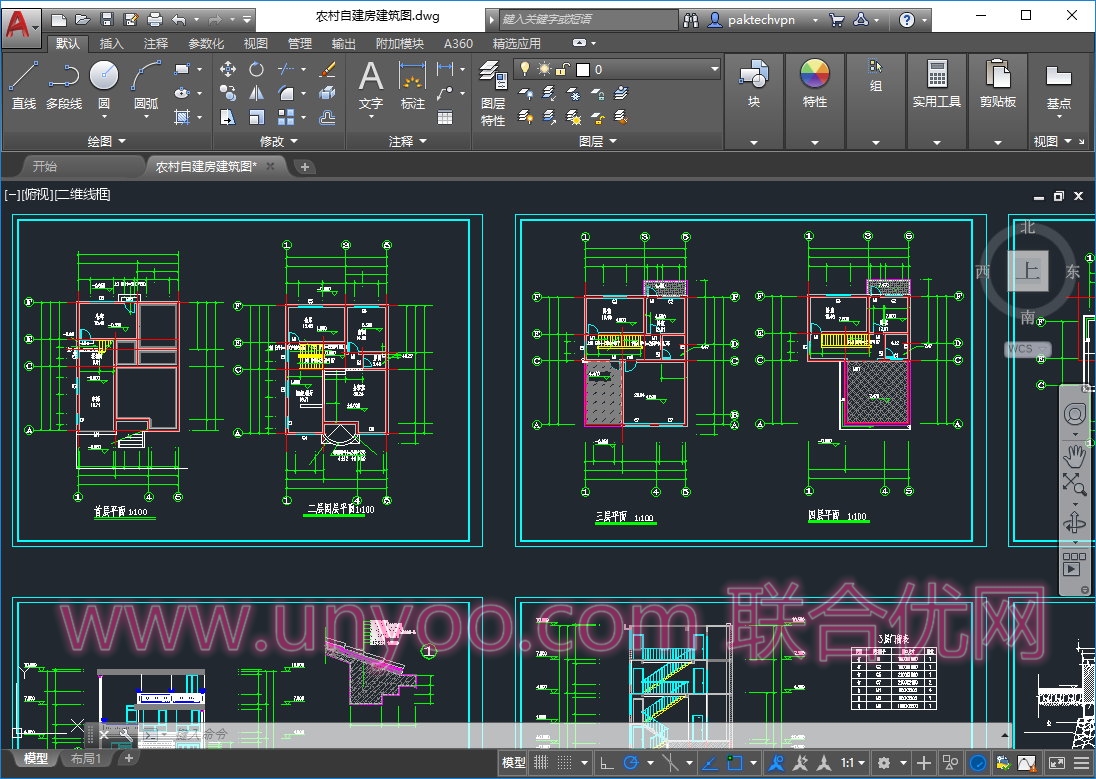This screenshot has width=1096, height=779.
Task: Toggle ortho mode in status bar
Action: point(607,763)
